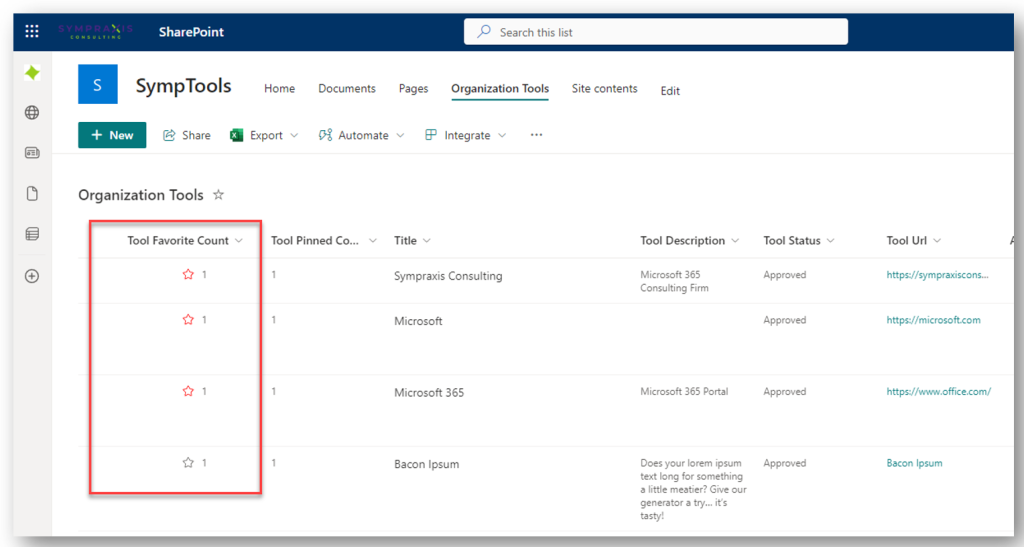This screenshot has width=1024, height=547.
Task: Click the plus create icon in left rail
Action: pos(32,276)
